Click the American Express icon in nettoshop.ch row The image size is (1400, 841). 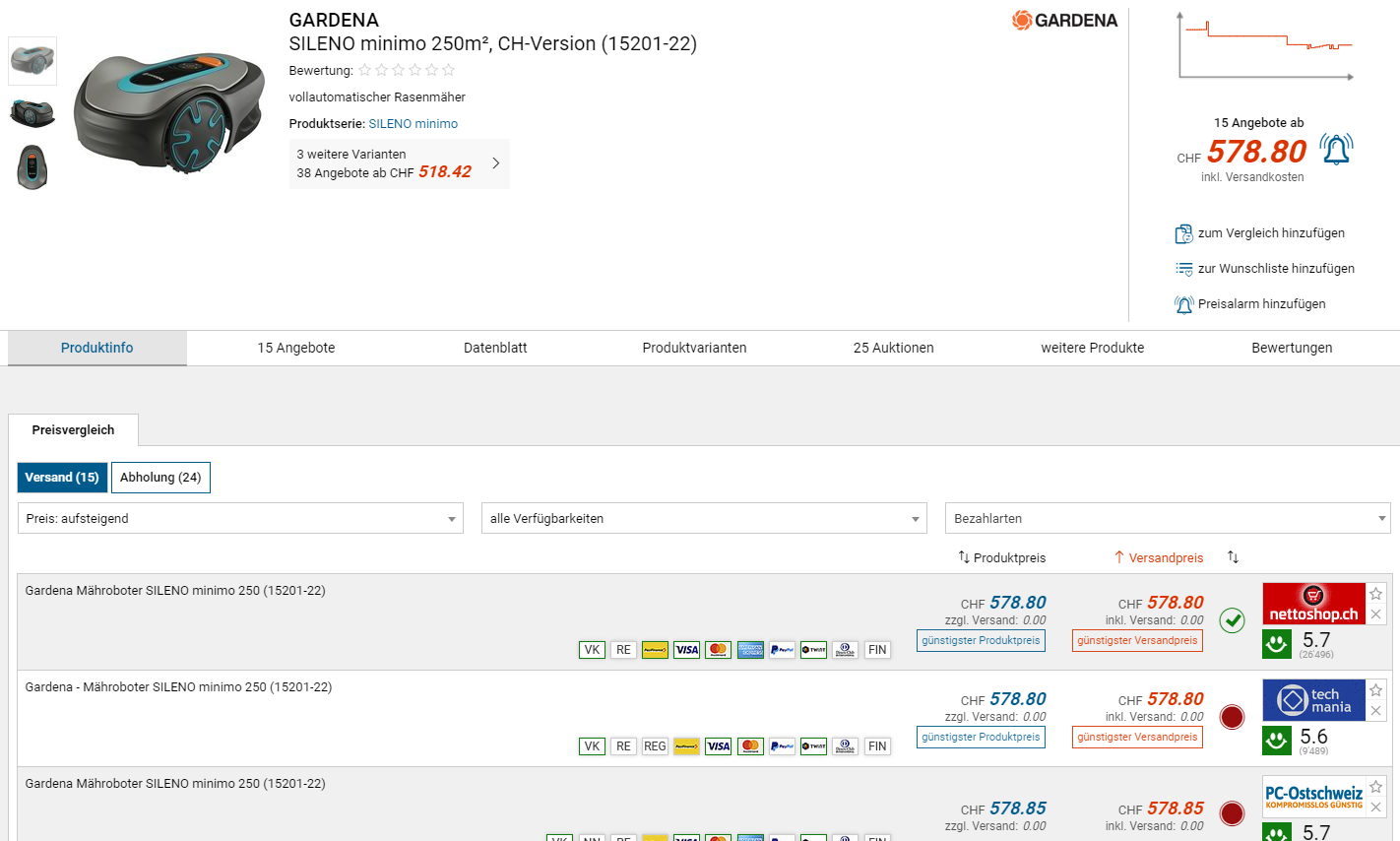750,650
